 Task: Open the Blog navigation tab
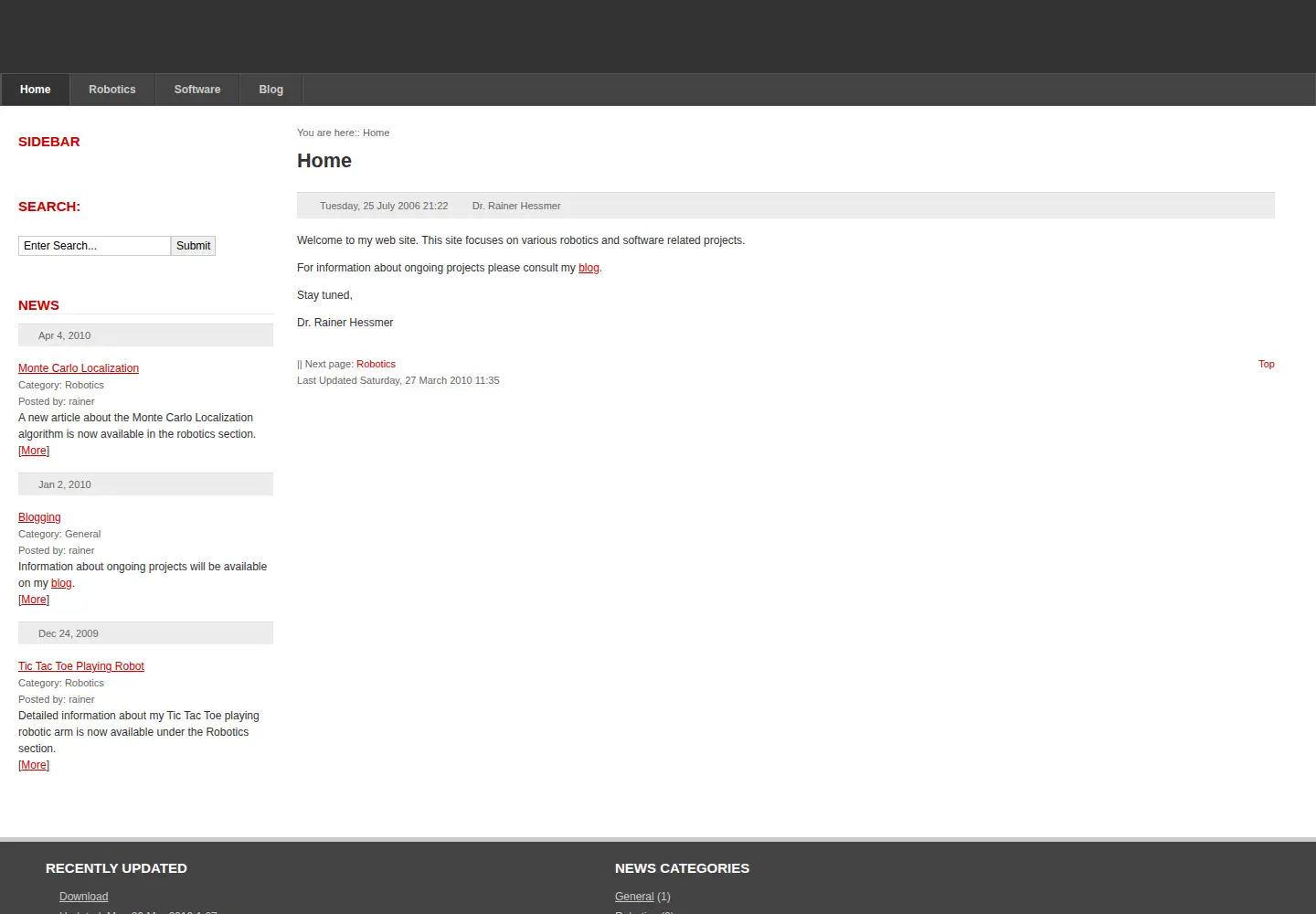pos(271,90)
